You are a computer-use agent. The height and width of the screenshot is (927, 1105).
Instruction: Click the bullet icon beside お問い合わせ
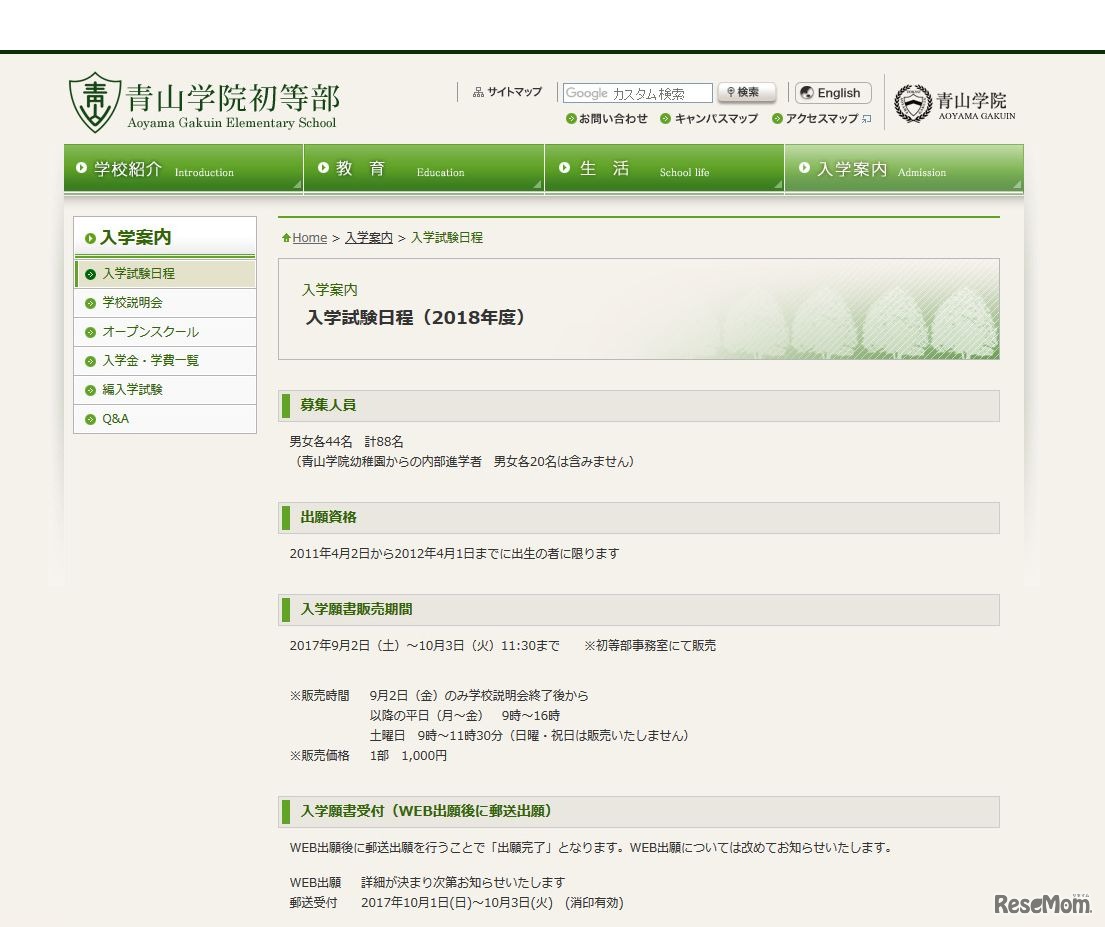click(x=571, y=119)
